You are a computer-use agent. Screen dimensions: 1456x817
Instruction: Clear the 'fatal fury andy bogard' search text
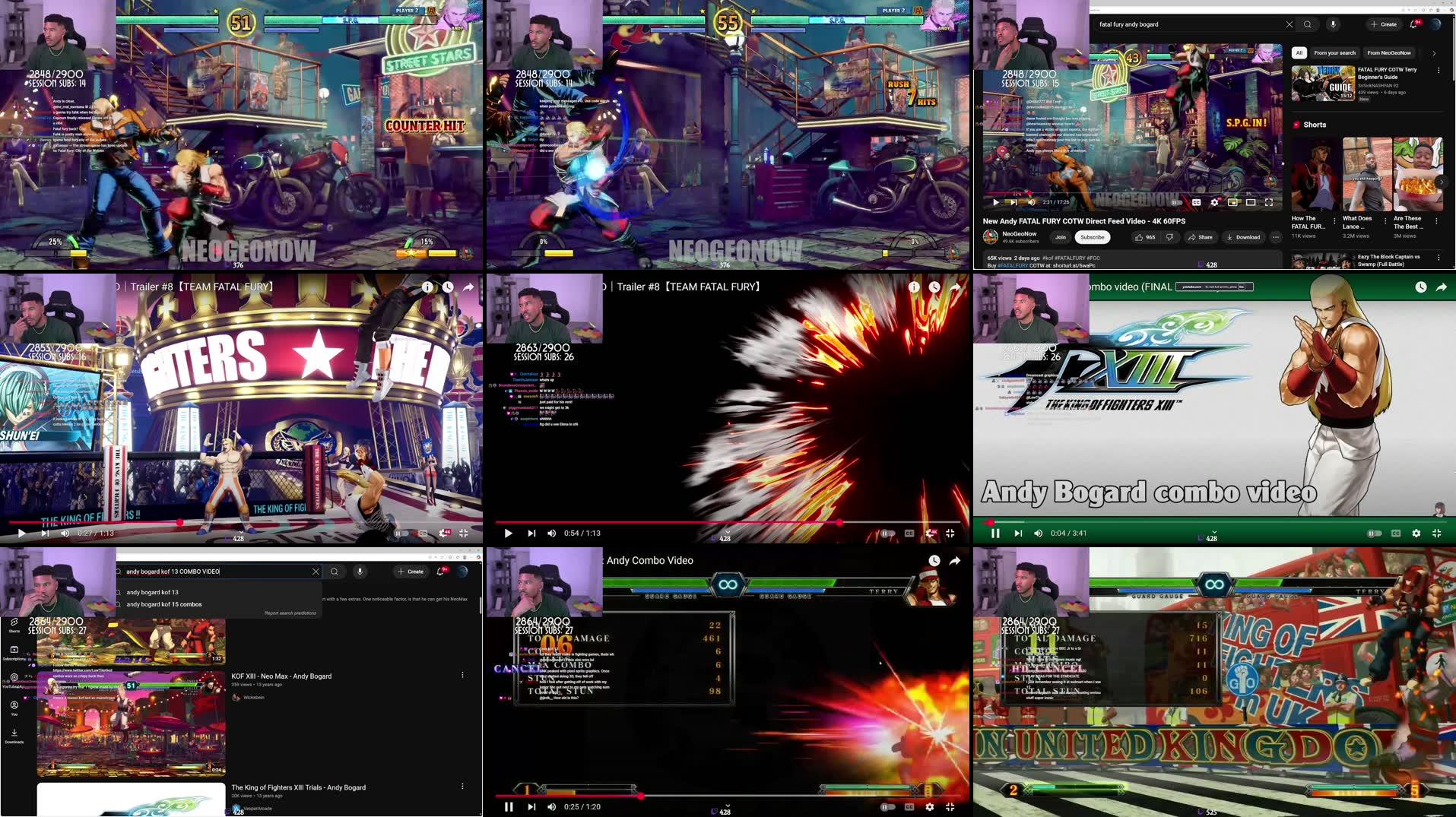tap(1289, 24)
